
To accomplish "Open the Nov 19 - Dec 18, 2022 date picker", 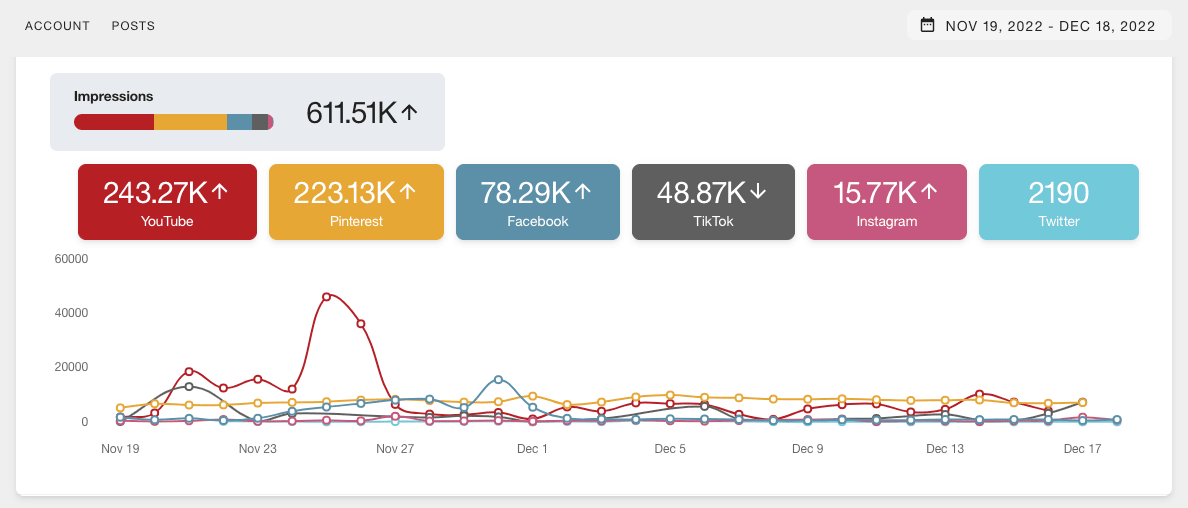I will 1049,26.
